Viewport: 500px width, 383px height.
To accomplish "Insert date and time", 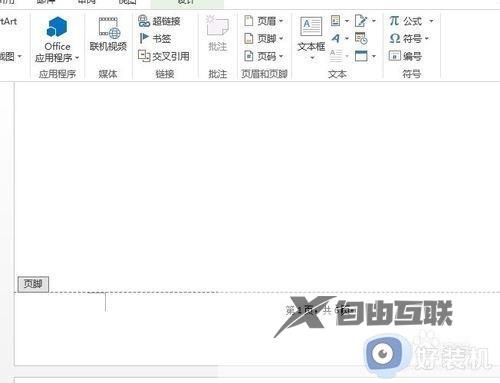I will (361, 38).
